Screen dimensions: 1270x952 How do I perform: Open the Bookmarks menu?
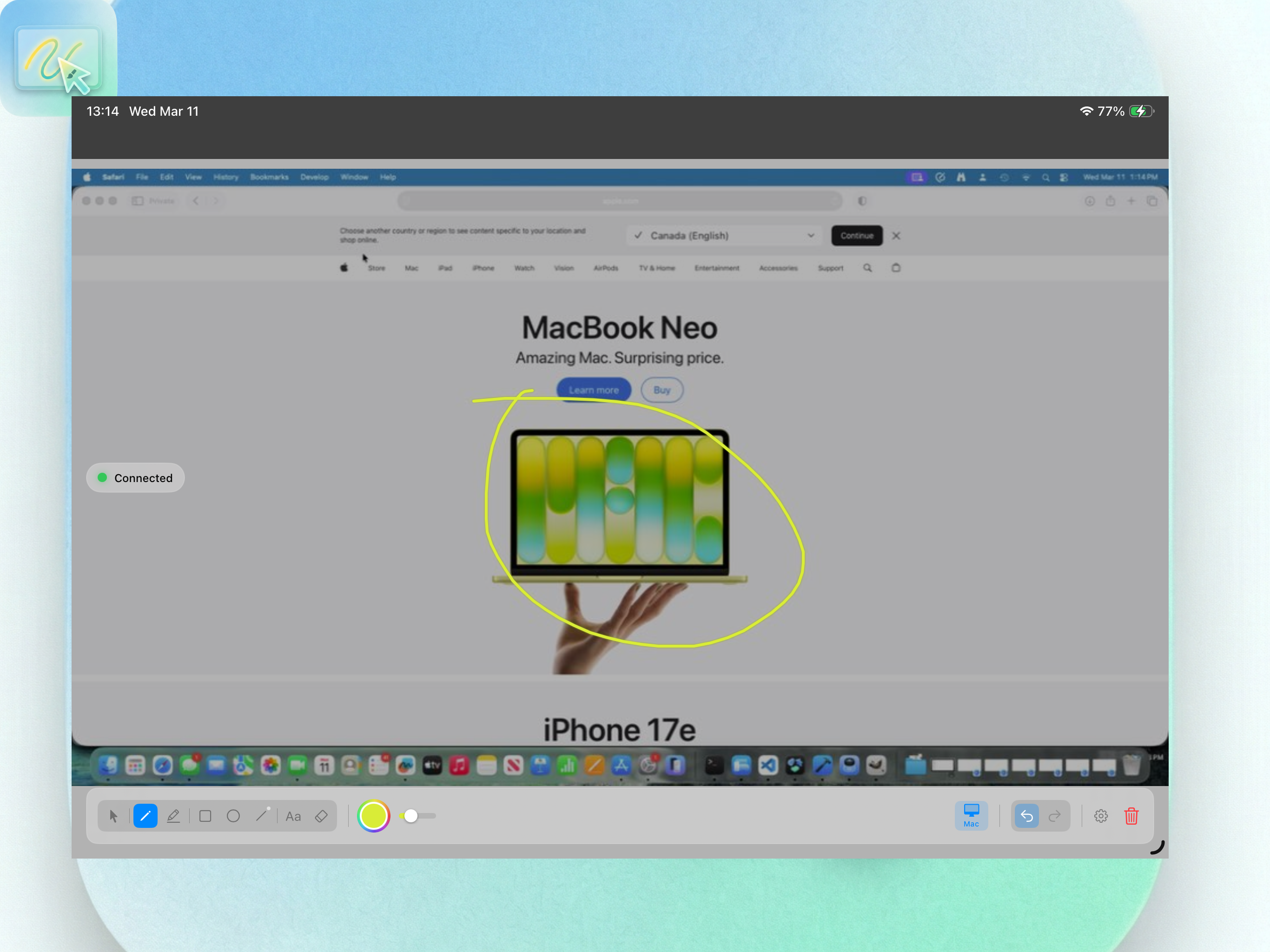(269, 177)
